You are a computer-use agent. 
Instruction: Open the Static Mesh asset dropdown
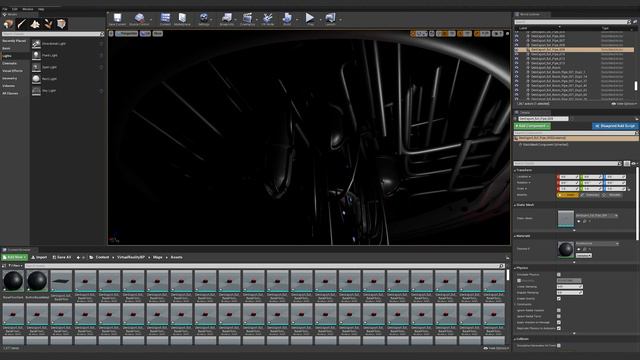pos(596,215)
